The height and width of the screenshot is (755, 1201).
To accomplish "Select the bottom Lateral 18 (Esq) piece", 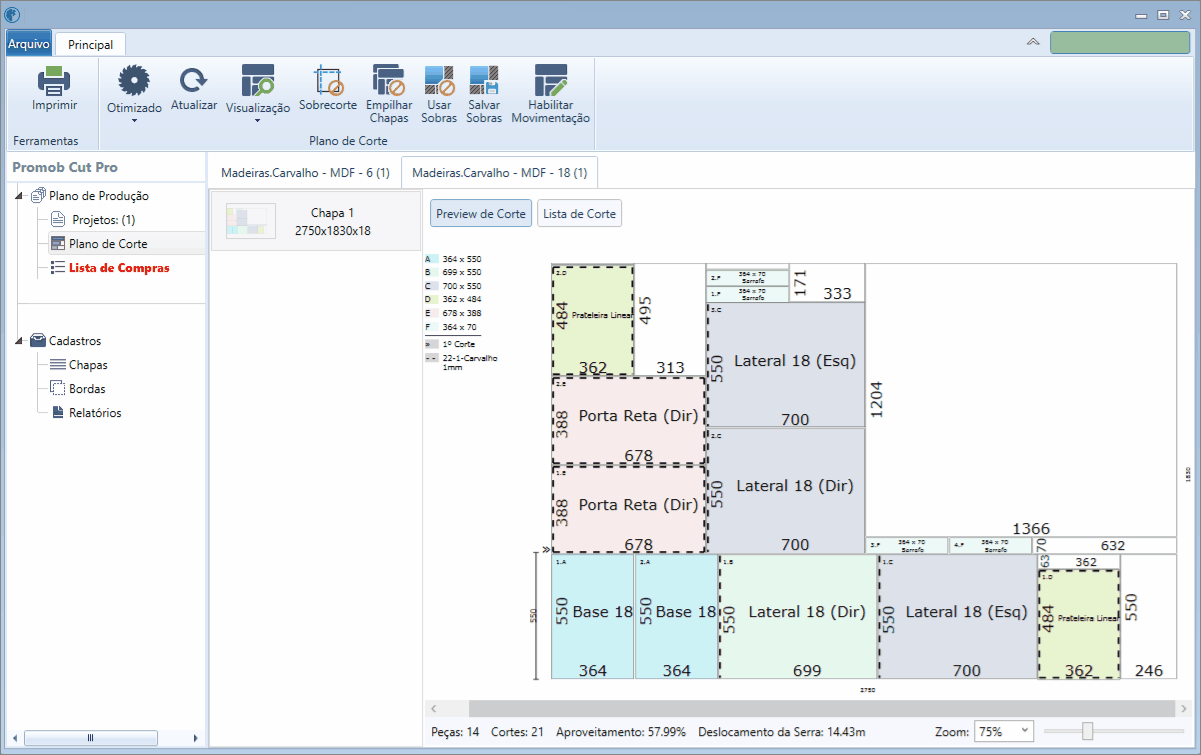I will tap(958, 617).
